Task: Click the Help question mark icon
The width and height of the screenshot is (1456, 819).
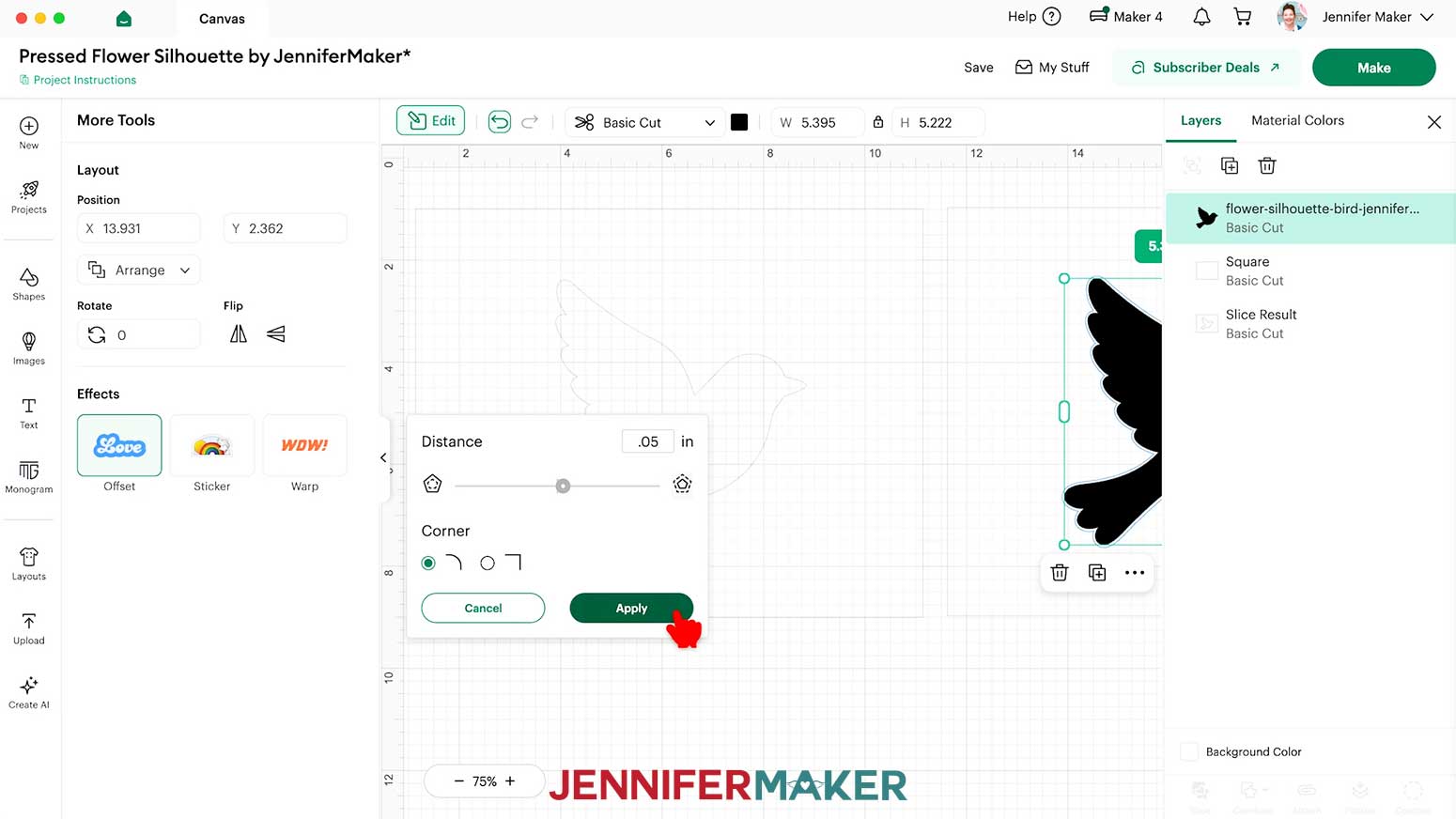Action: point(1052,17)
